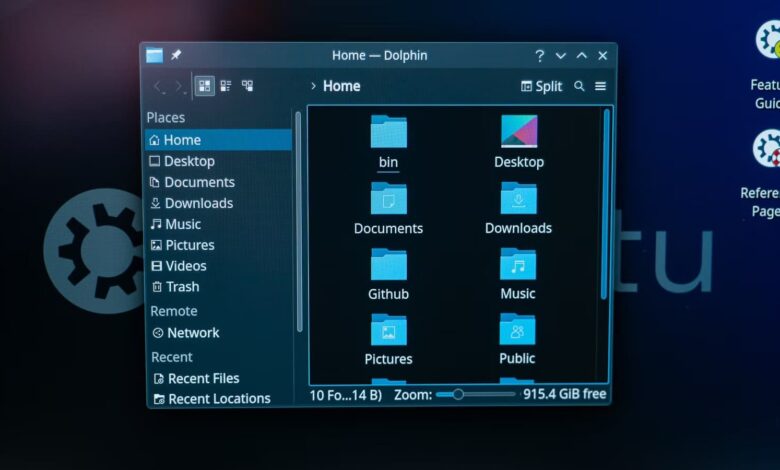
Task: Select the Pictures folder icon in file view
Action: [389, 329]
